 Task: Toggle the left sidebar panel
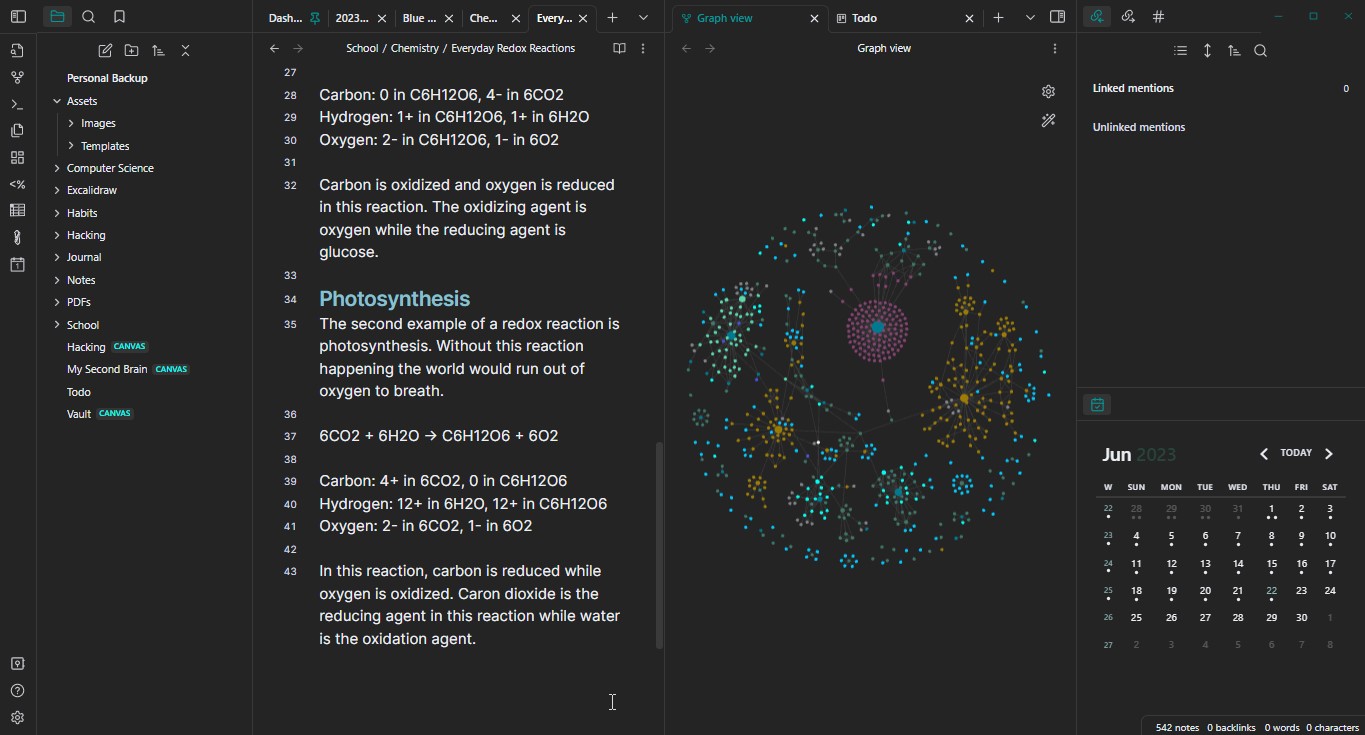[x=18, y=17]
